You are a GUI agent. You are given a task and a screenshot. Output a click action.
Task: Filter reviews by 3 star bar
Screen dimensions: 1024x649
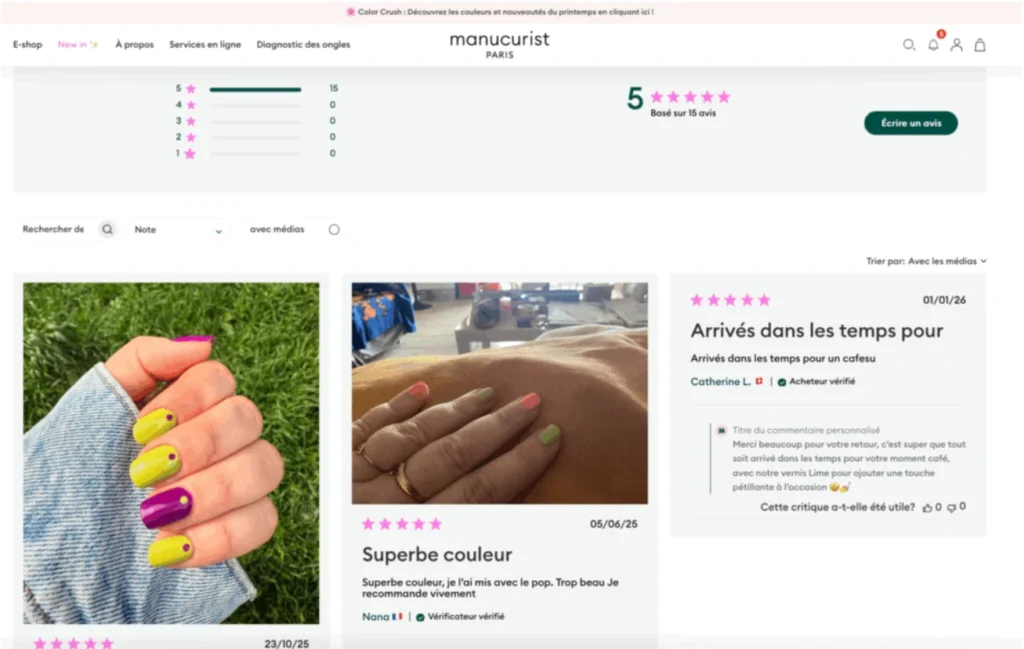pos(255,121)
